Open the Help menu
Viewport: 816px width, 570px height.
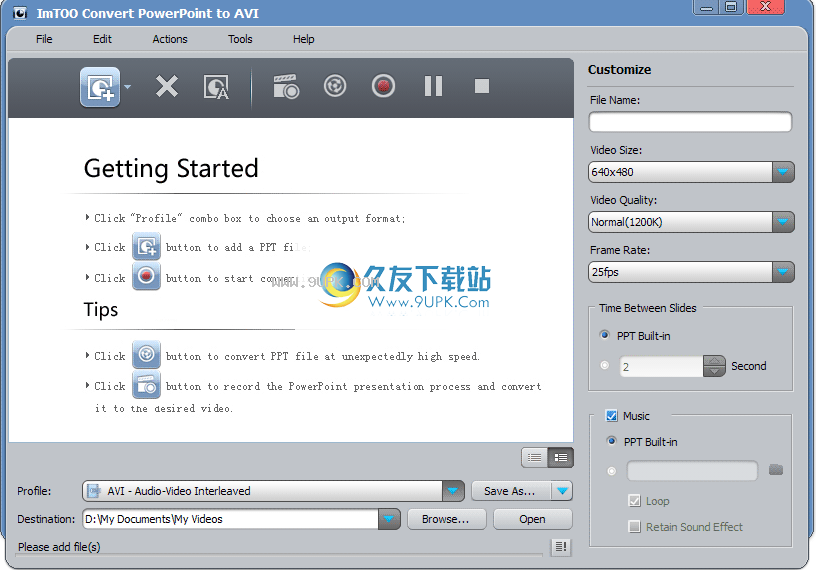coord(303,39)
